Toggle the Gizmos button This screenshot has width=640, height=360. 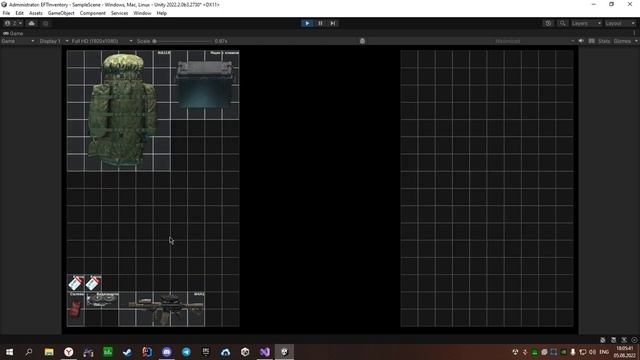coord(622,41)
